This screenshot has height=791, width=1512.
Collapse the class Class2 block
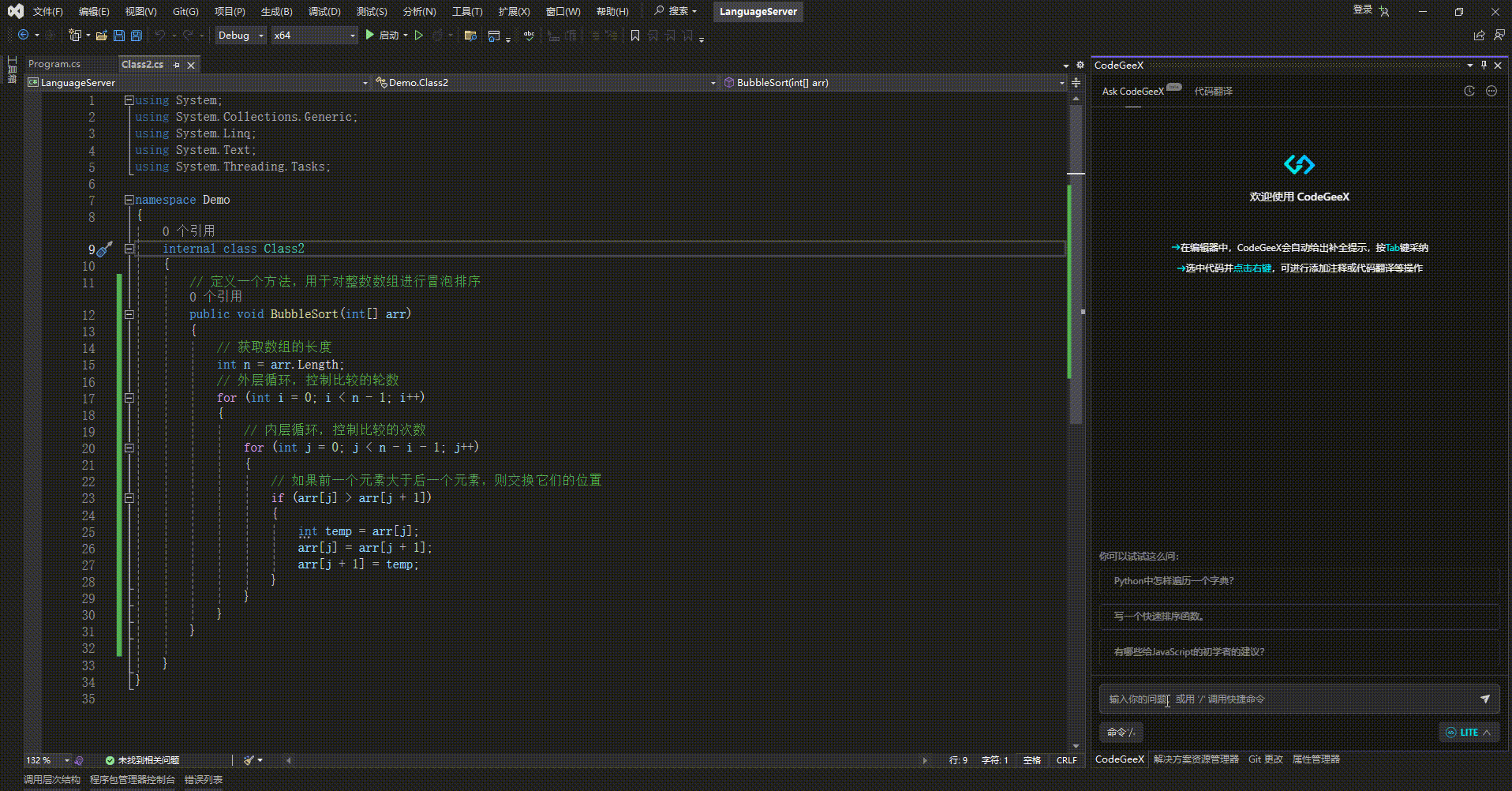click(129, 249)
